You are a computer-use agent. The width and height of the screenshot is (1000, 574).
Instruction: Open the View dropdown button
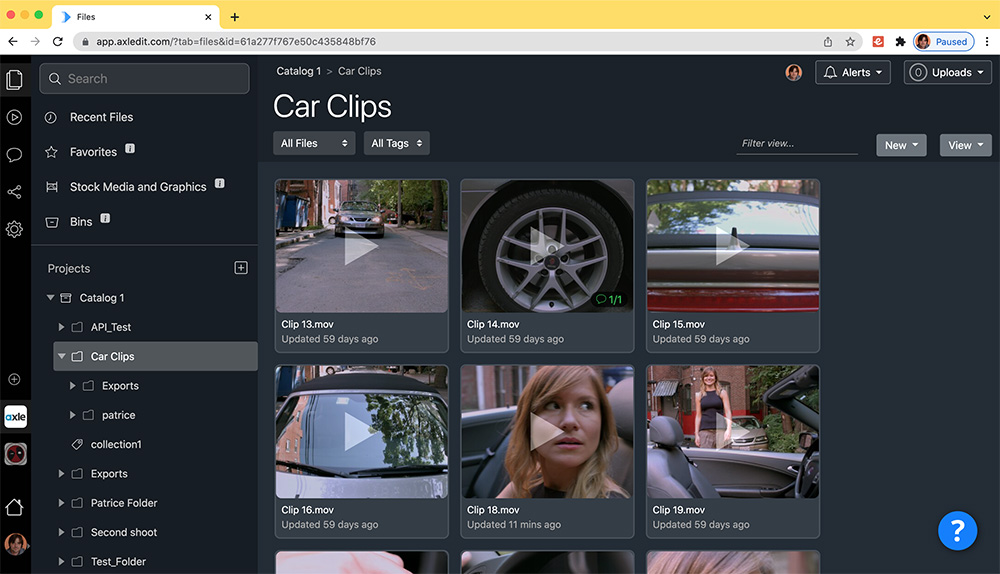click(x=966, y=145)
